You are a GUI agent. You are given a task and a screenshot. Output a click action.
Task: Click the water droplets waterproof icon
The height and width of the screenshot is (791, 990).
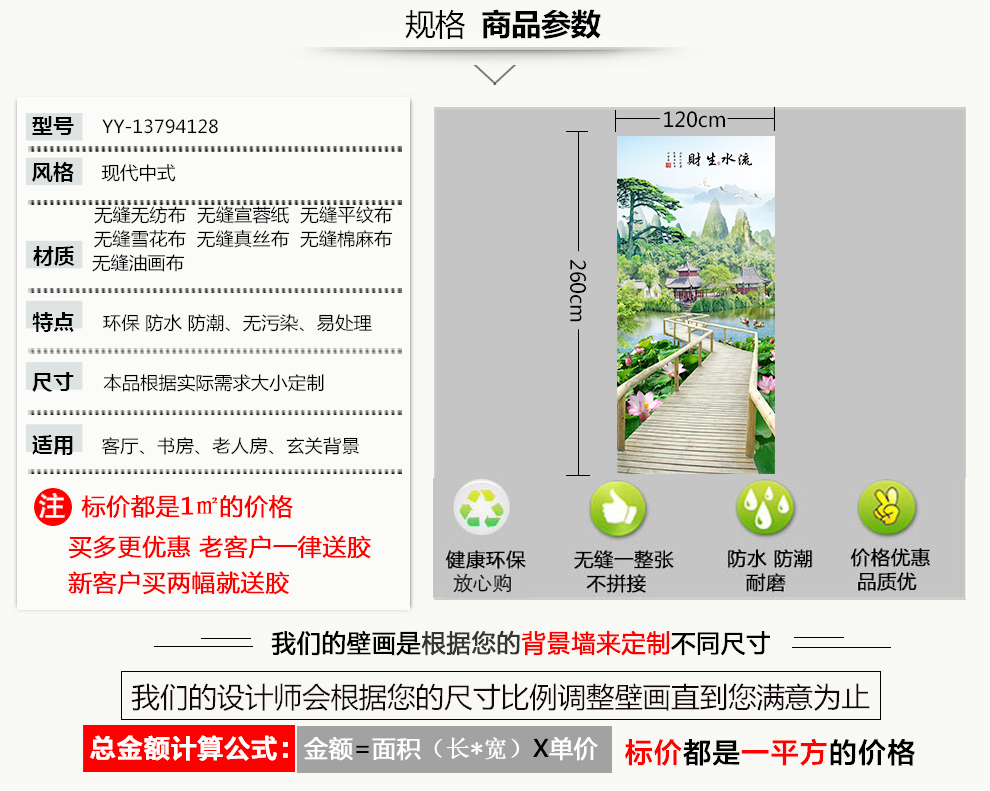[x=765, y=508]
